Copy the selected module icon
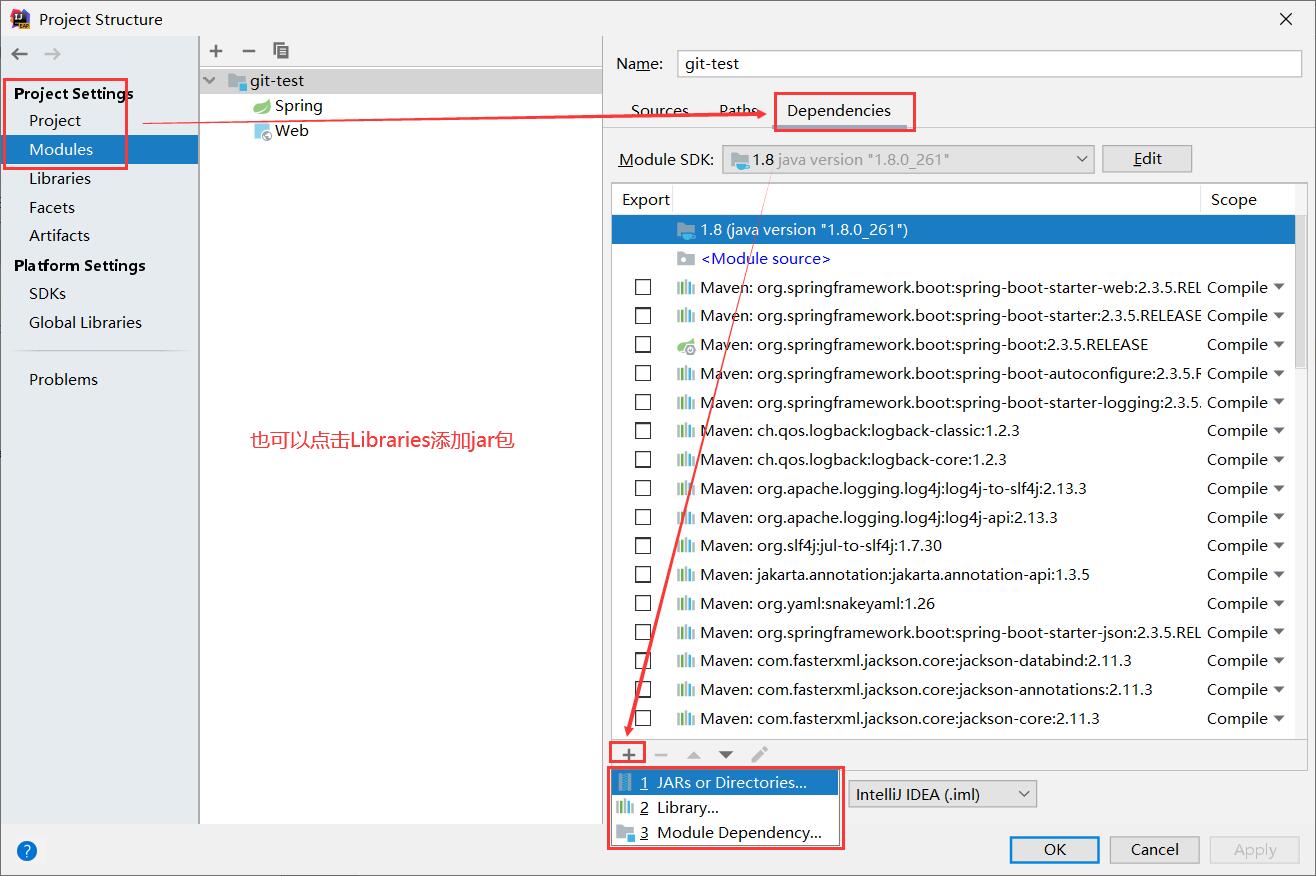Screen dimensions: 1316x876 click(281, 51)
